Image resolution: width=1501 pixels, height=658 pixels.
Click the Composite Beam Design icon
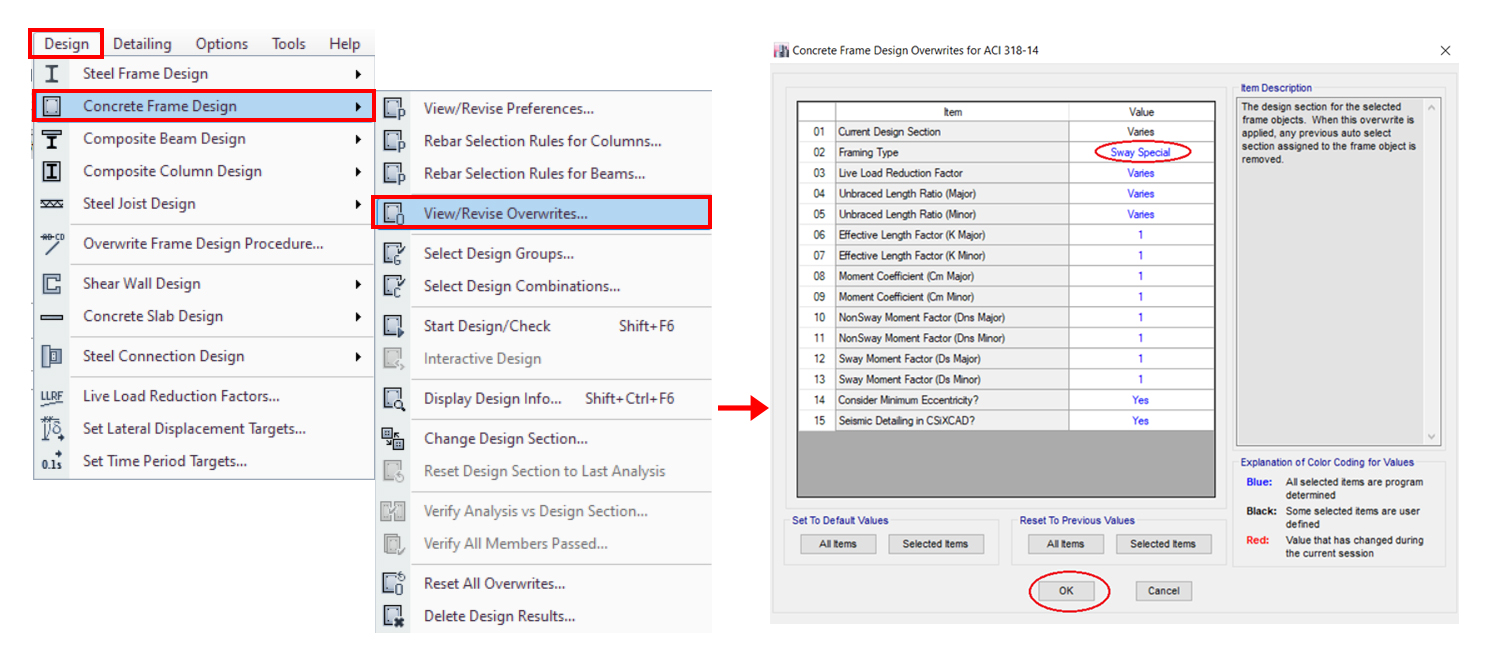[52, 139]
